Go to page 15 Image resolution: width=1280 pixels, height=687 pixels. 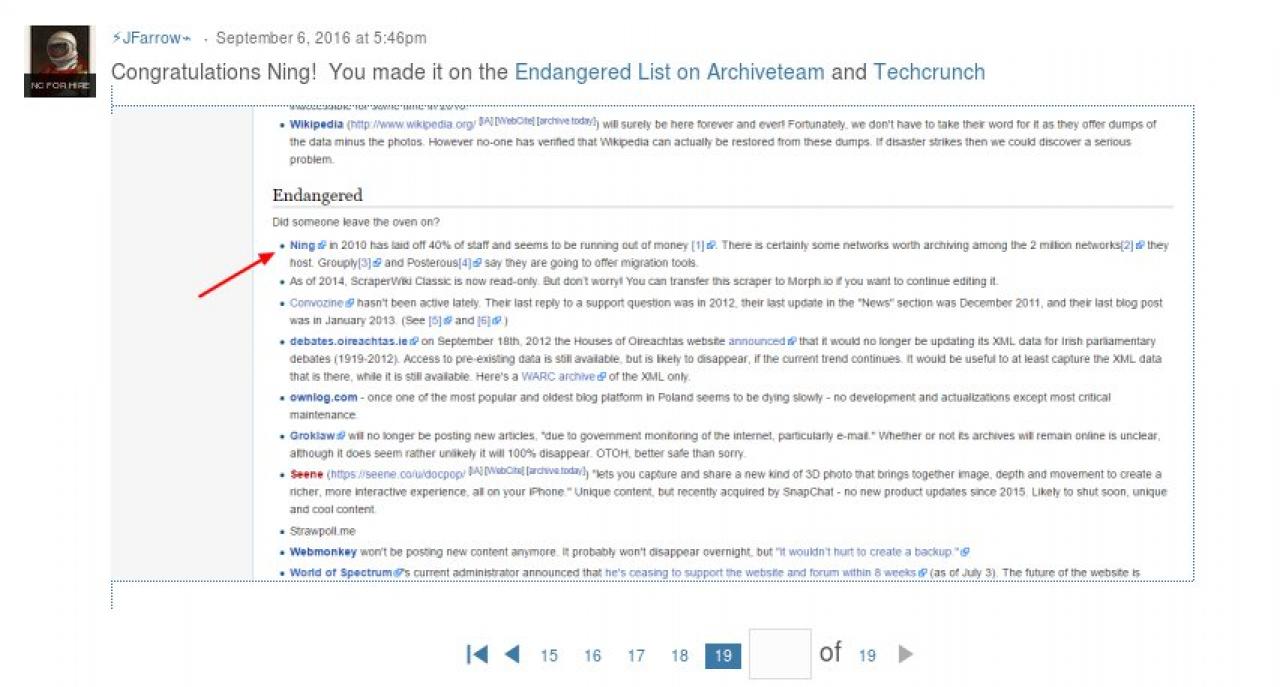point(549,656)
